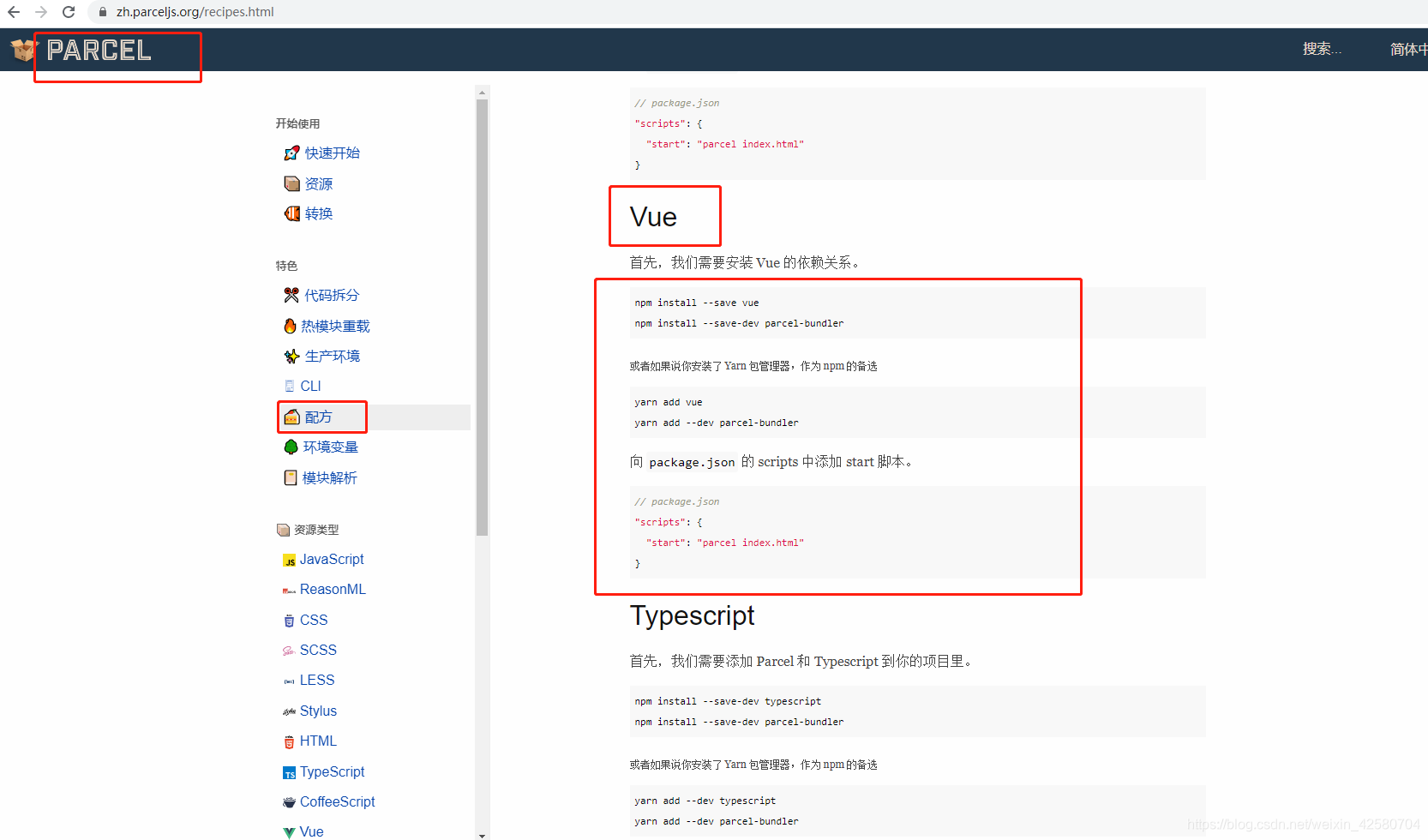The height and width of the screenshot is (840, 1428).
Task: Click rocket icon beside 快速开始
Action: coord(291,153)
